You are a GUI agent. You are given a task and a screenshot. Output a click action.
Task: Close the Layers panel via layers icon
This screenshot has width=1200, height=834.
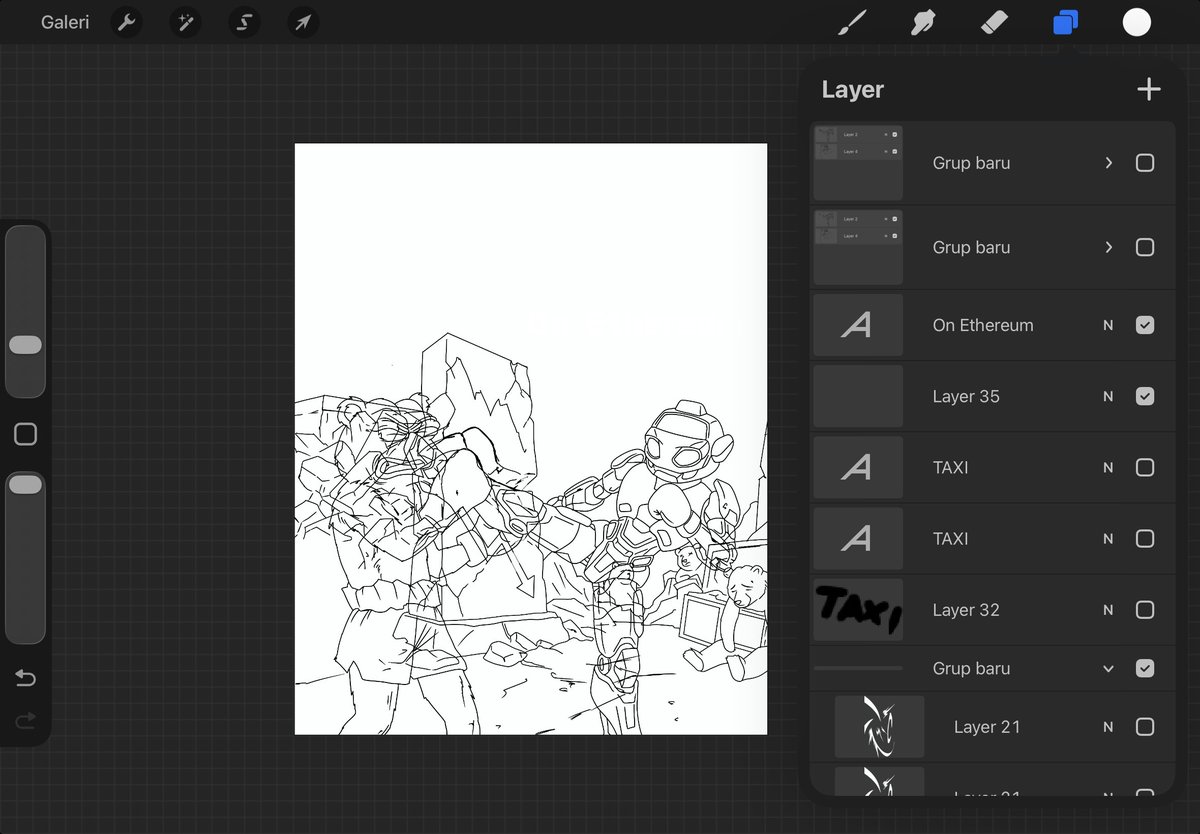[1066, 22]
